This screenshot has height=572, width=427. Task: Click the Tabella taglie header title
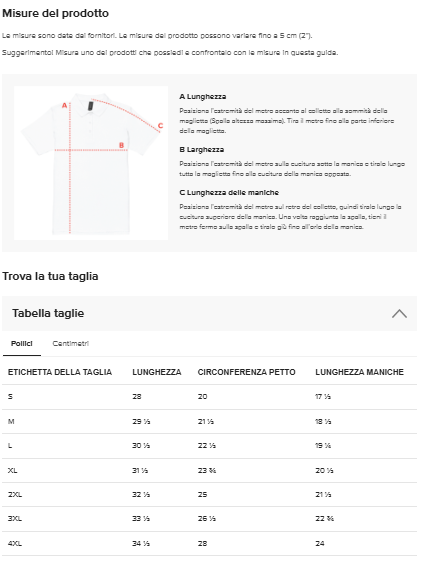click(48, 313)
